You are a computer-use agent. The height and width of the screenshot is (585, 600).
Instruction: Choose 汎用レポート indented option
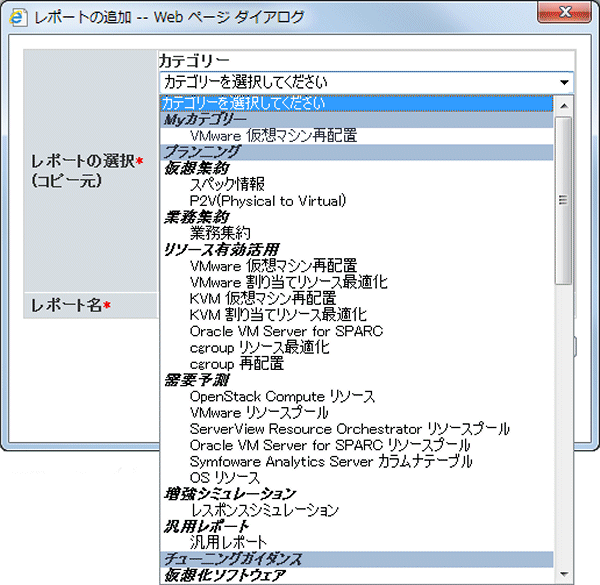point(228,542)
